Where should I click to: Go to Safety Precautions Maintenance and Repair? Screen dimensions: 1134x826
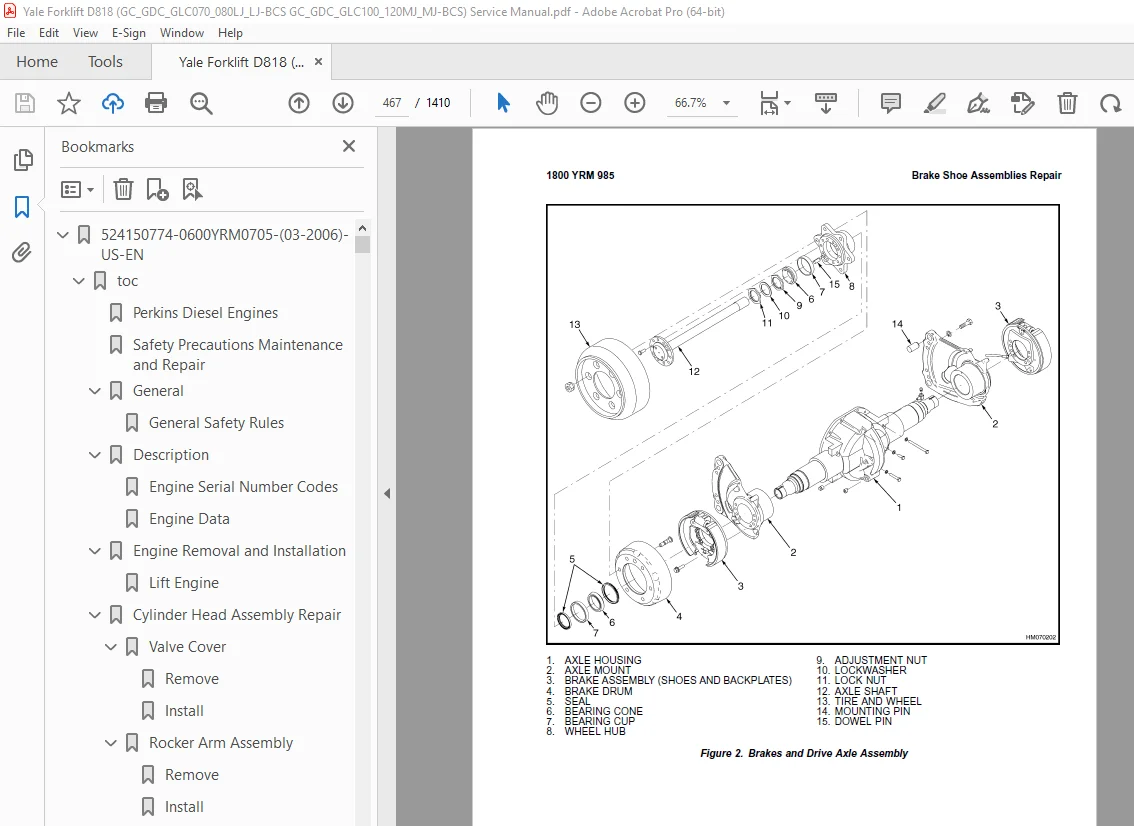[238, 354]
